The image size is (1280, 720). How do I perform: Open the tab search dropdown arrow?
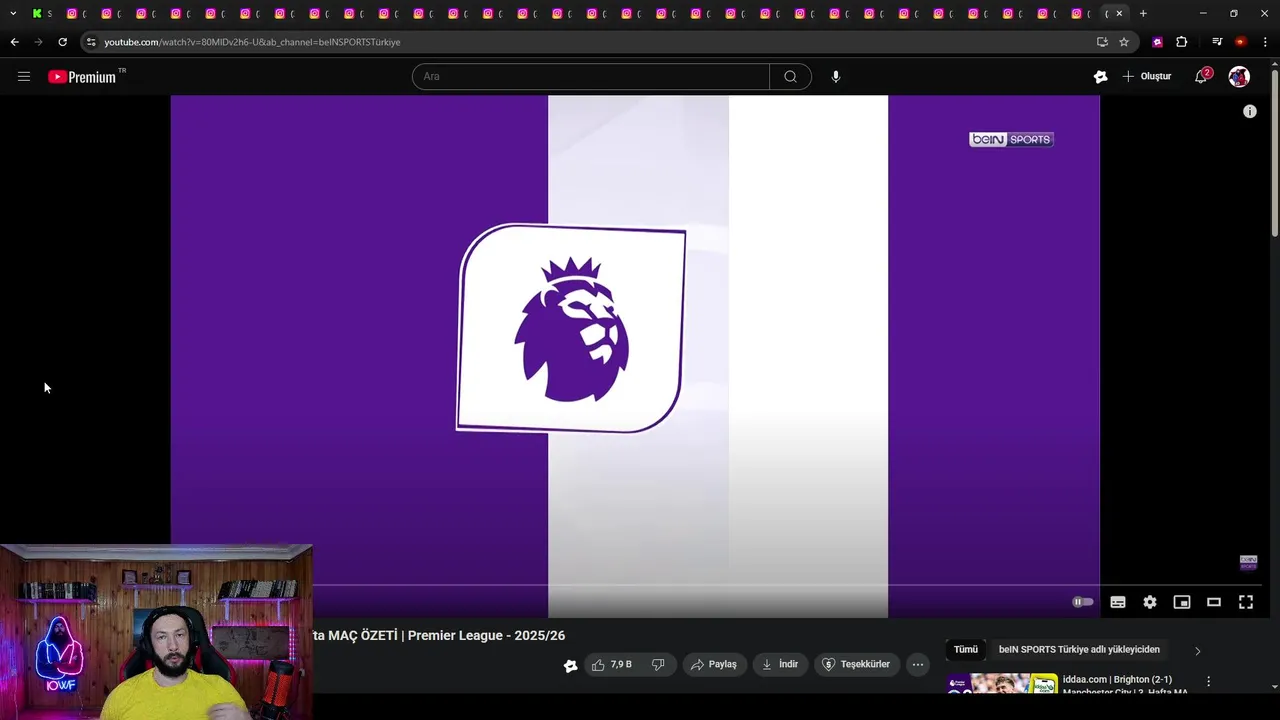pyautogui.click(x=13, y=13)
